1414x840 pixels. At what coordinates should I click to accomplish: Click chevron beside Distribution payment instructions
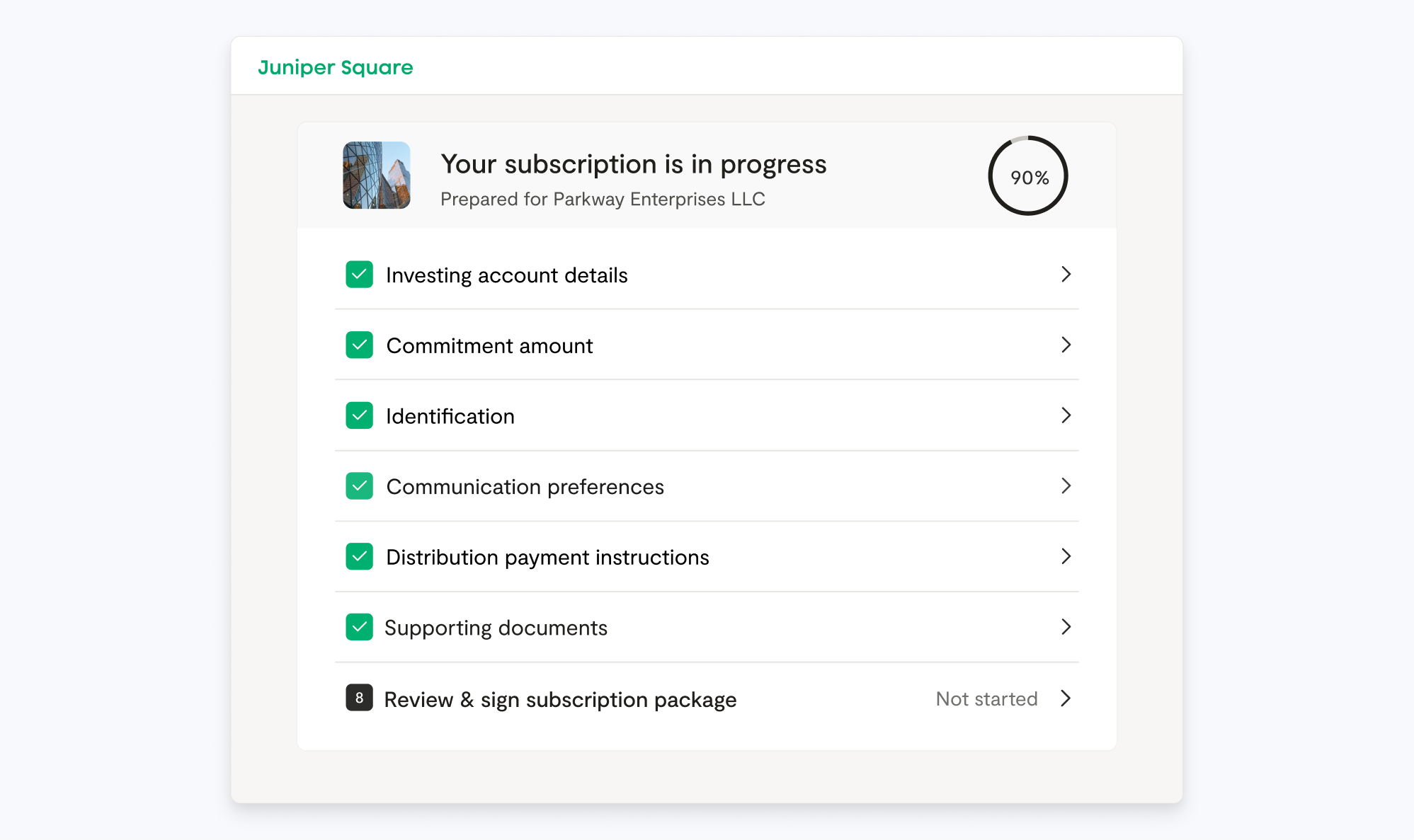pos(1066,557)
